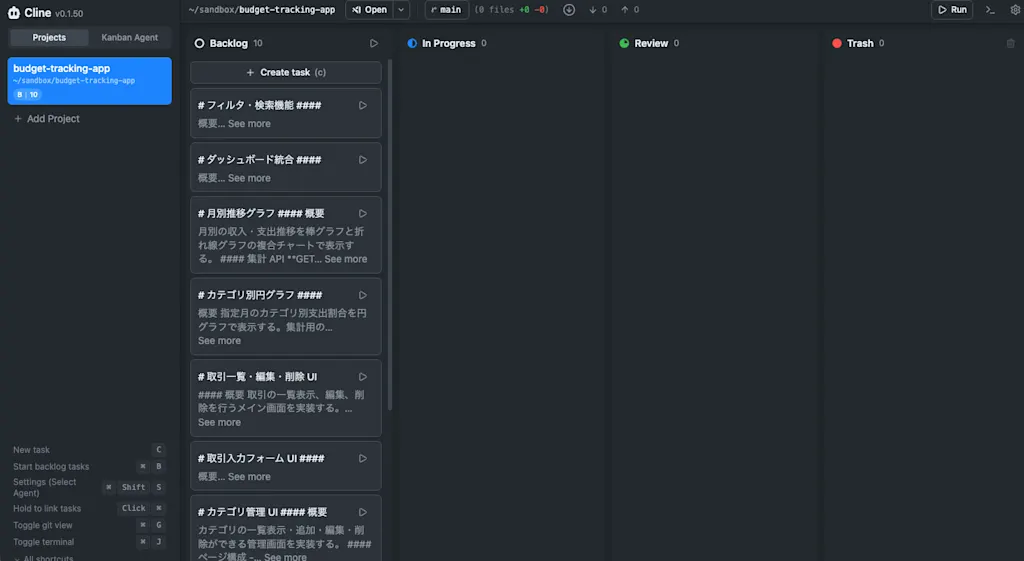Image resolution: width=1024 pixels, height=561 pixels.
Task: Start the フィルタ・検索機能 task
Action: click(362, 105)
